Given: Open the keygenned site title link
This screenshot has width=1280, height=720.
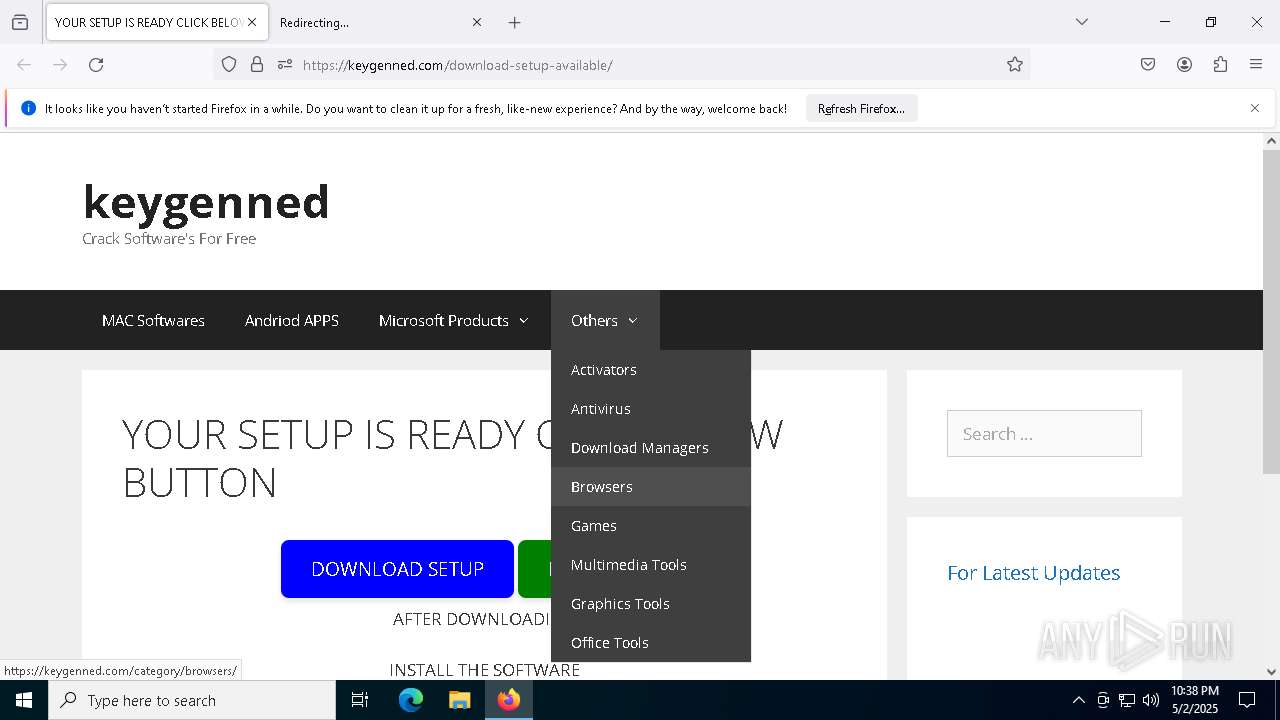Looking at the screenshot, I should (206, 201).
